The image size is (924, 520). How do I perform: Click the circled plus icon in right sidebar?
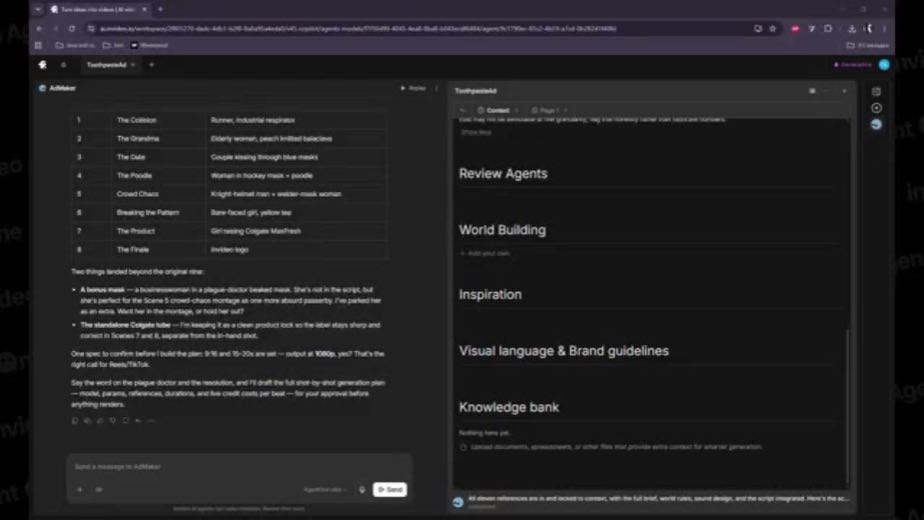[876, 108]
